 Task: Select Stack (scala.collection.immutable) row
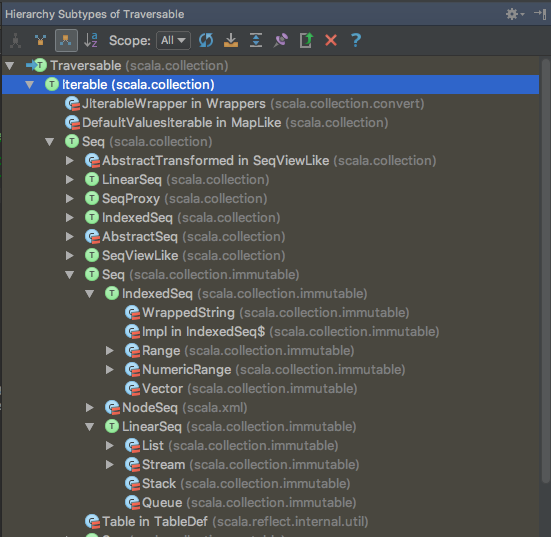pos(270,484)
